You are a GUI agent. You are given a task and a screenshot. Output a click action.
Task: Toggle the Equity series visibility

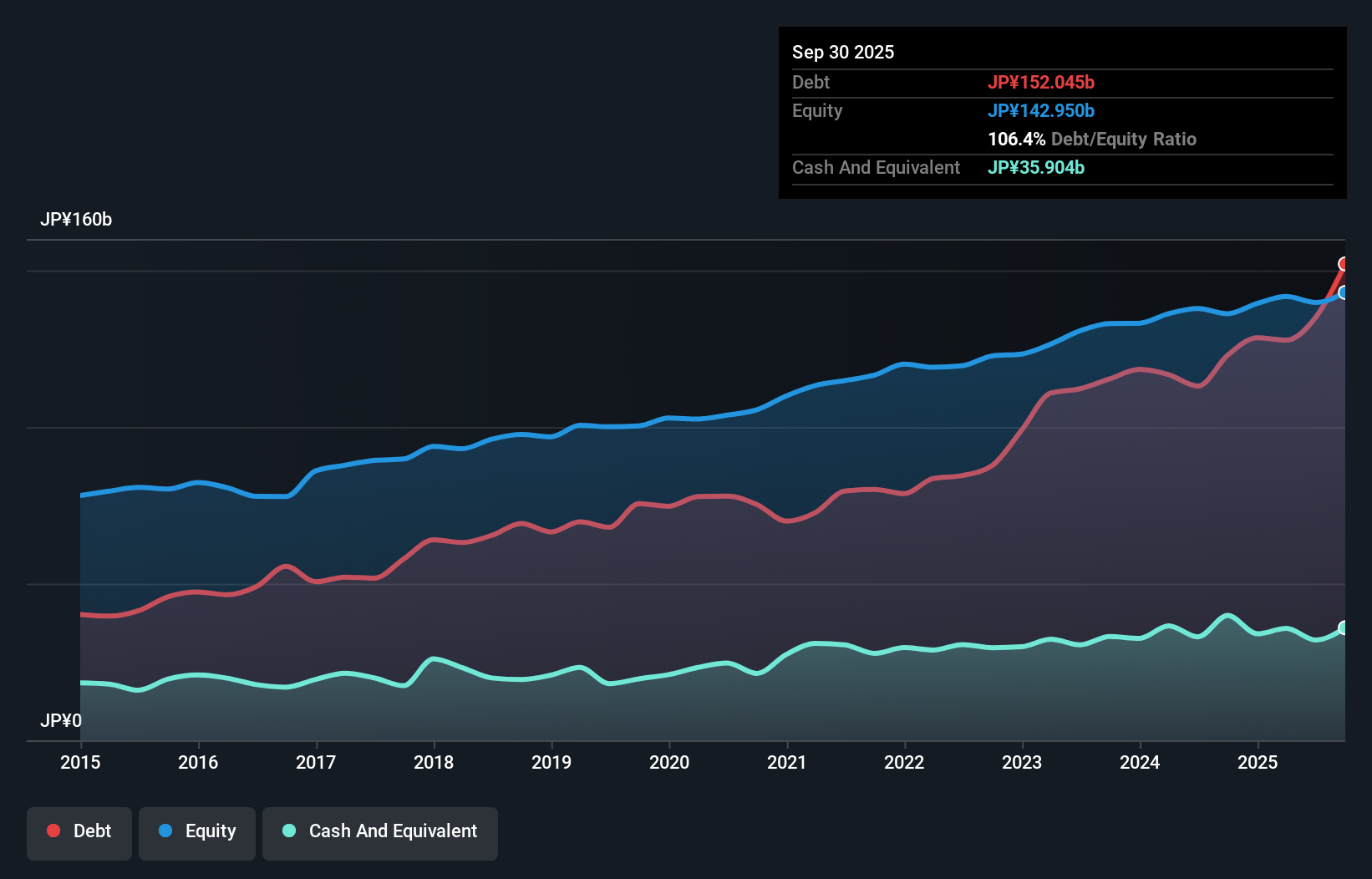coord(196,831)
